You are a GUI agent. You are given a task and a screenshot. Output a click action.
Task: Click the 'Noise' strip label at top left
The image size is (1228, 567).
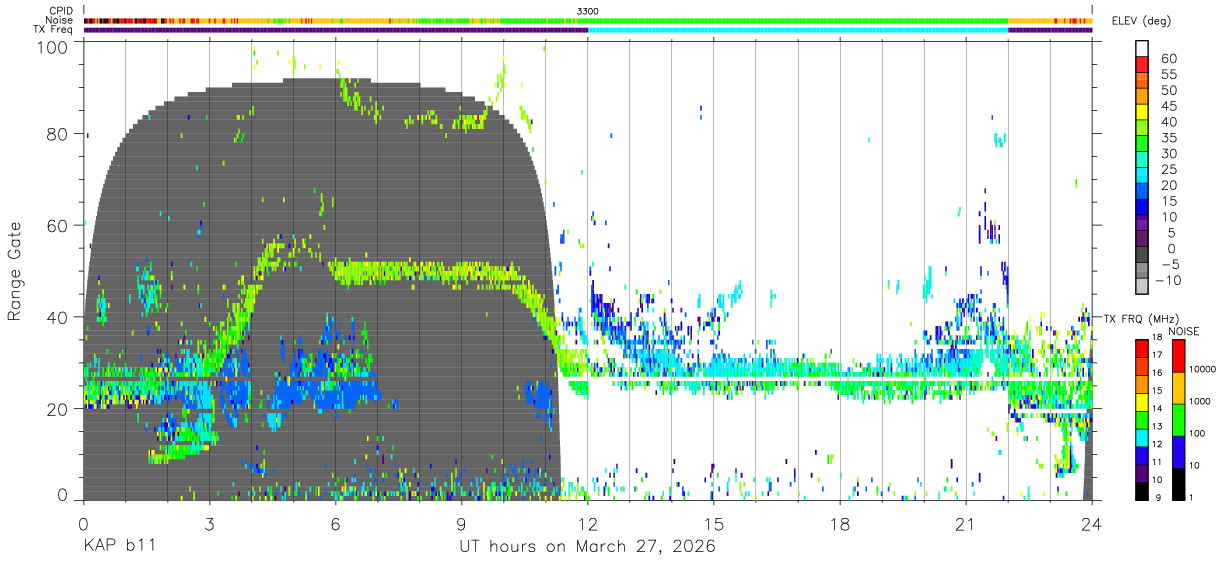pyautogui.click(x=59, y=20)
